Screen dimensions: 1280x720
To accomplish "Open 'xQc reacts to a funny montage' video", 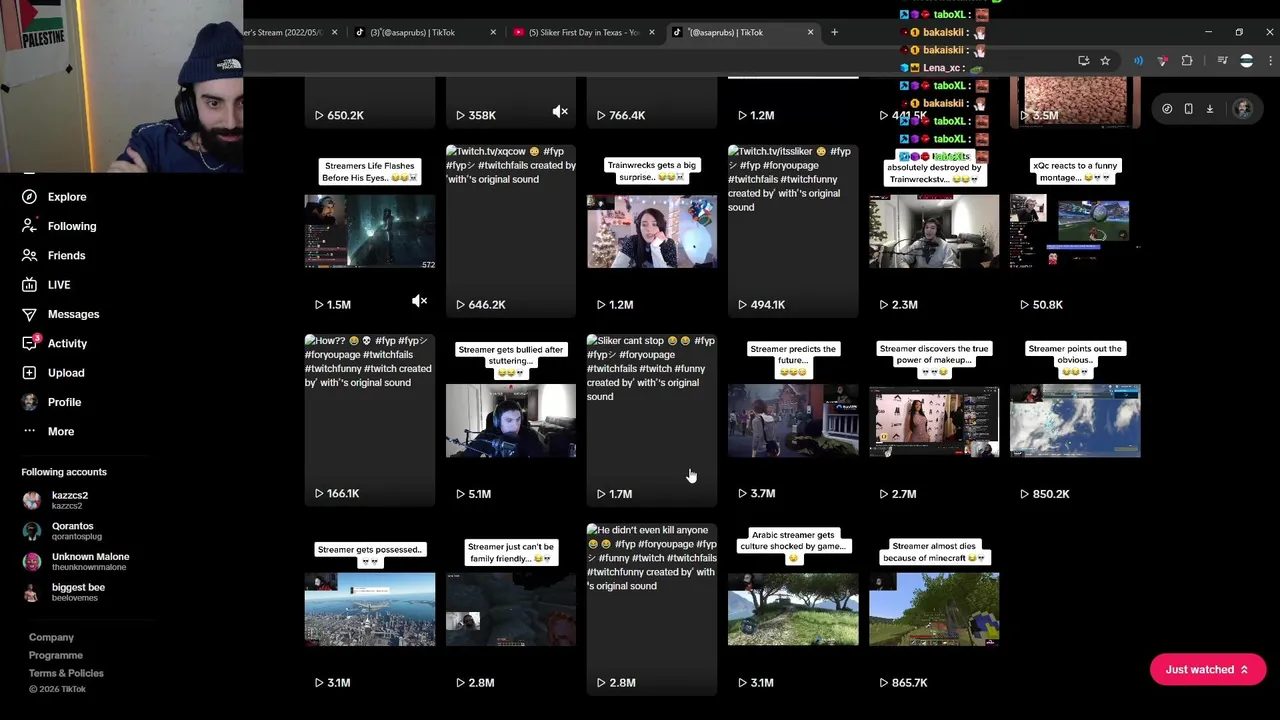I will click(1075, 231).
